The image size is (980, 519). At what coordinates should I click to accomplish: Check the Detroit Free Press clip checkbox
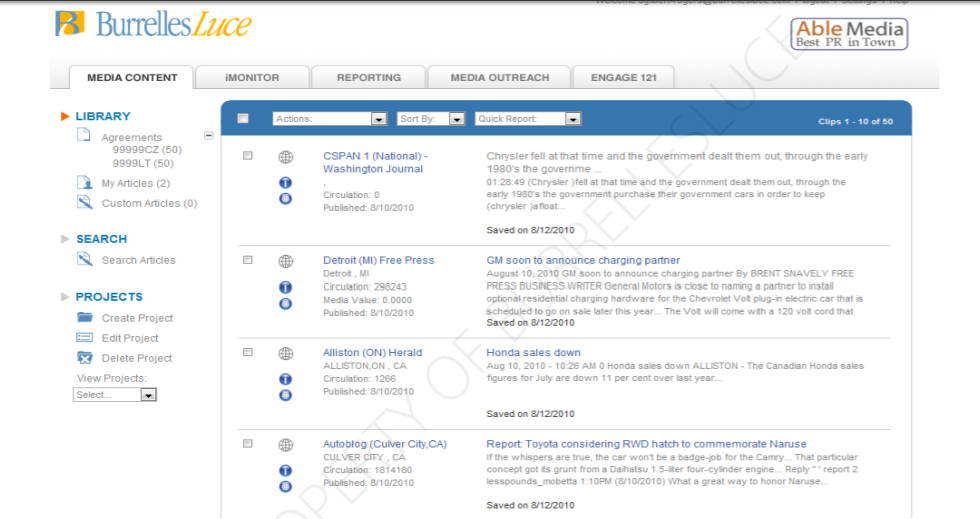click(248, 260)
